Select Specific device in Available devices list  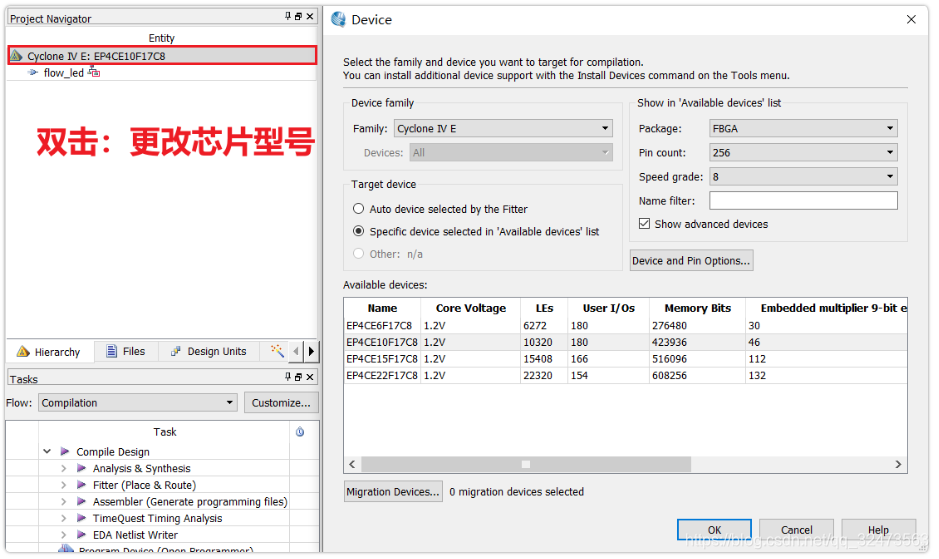click(358, 231)
